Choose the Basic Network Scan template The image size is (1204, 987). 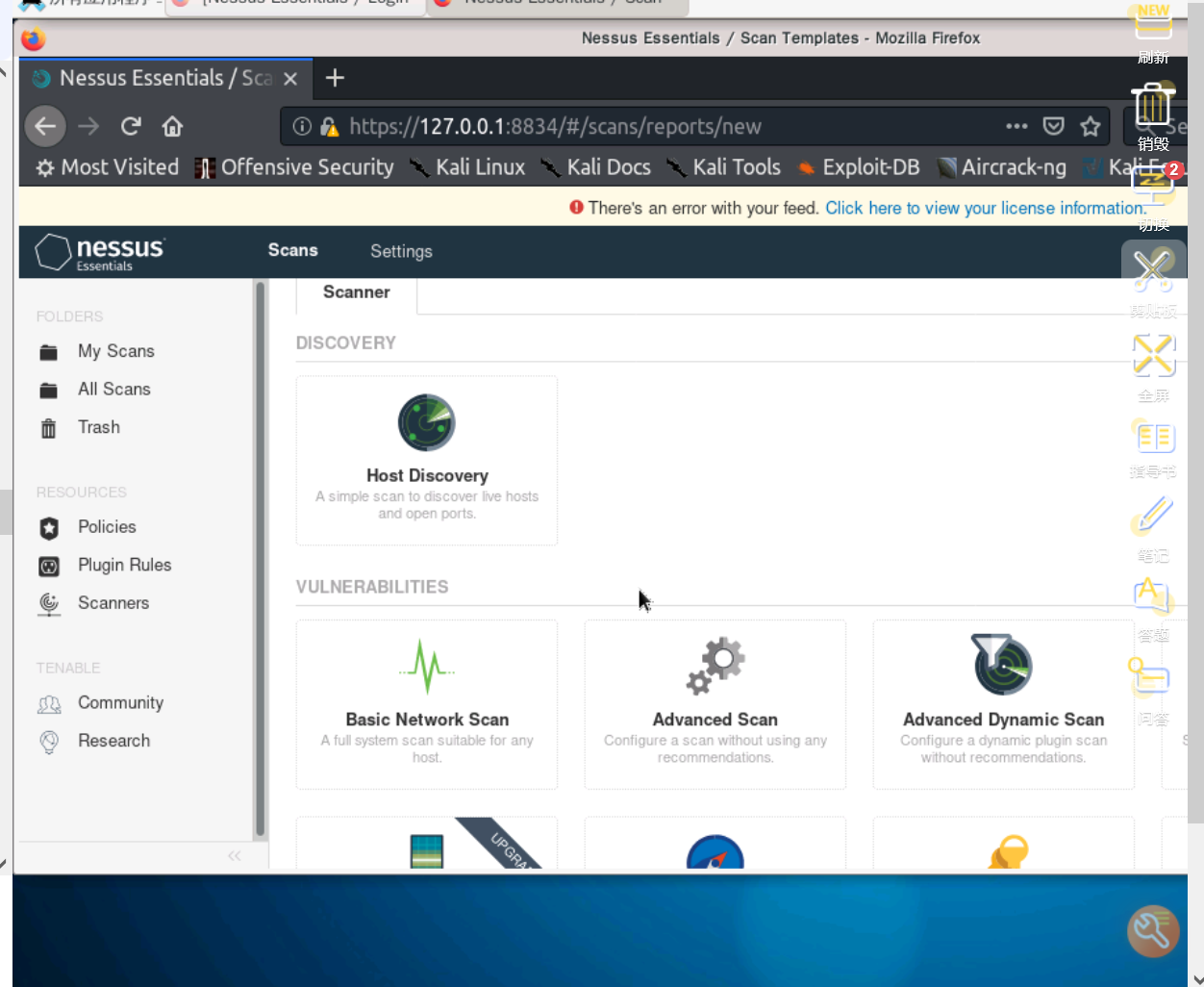click(x=427, y=704)
